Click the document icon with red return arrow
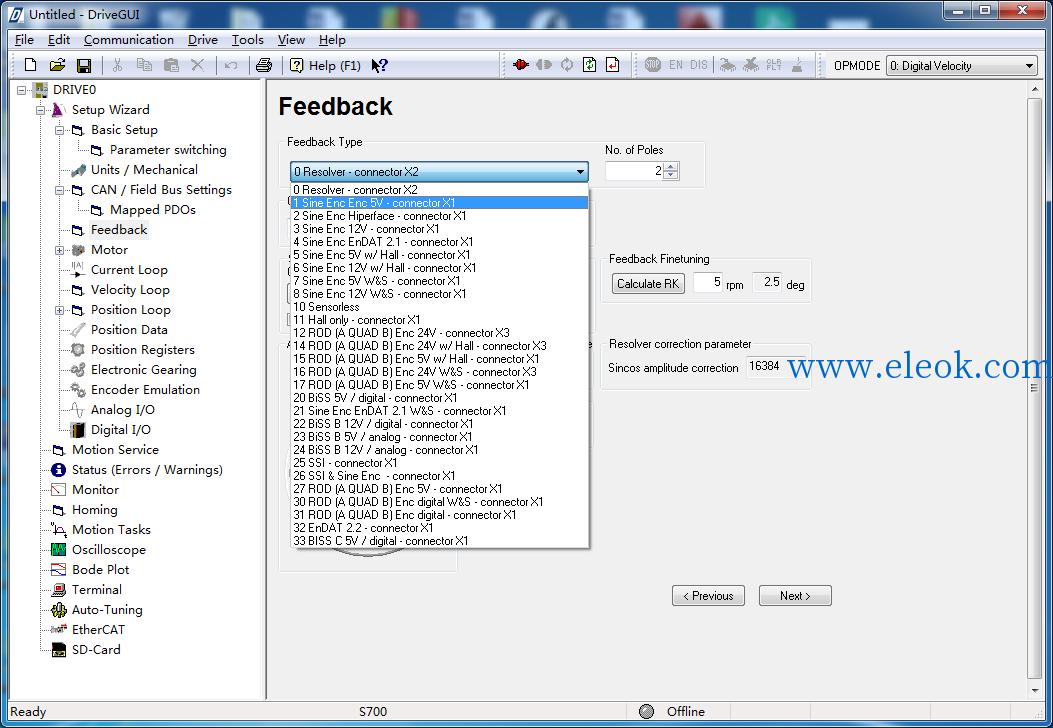The width and height of the screenshot is (1053, 728). (x=612, y=65)
